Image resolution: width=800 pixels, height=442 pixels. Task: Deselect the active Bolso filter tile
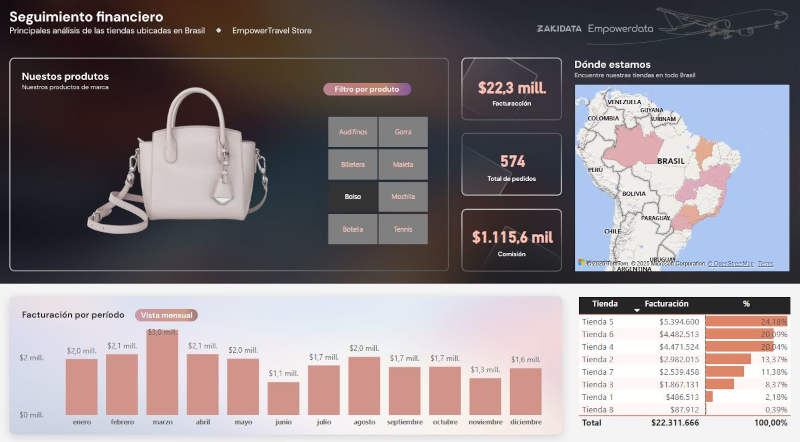353,196
